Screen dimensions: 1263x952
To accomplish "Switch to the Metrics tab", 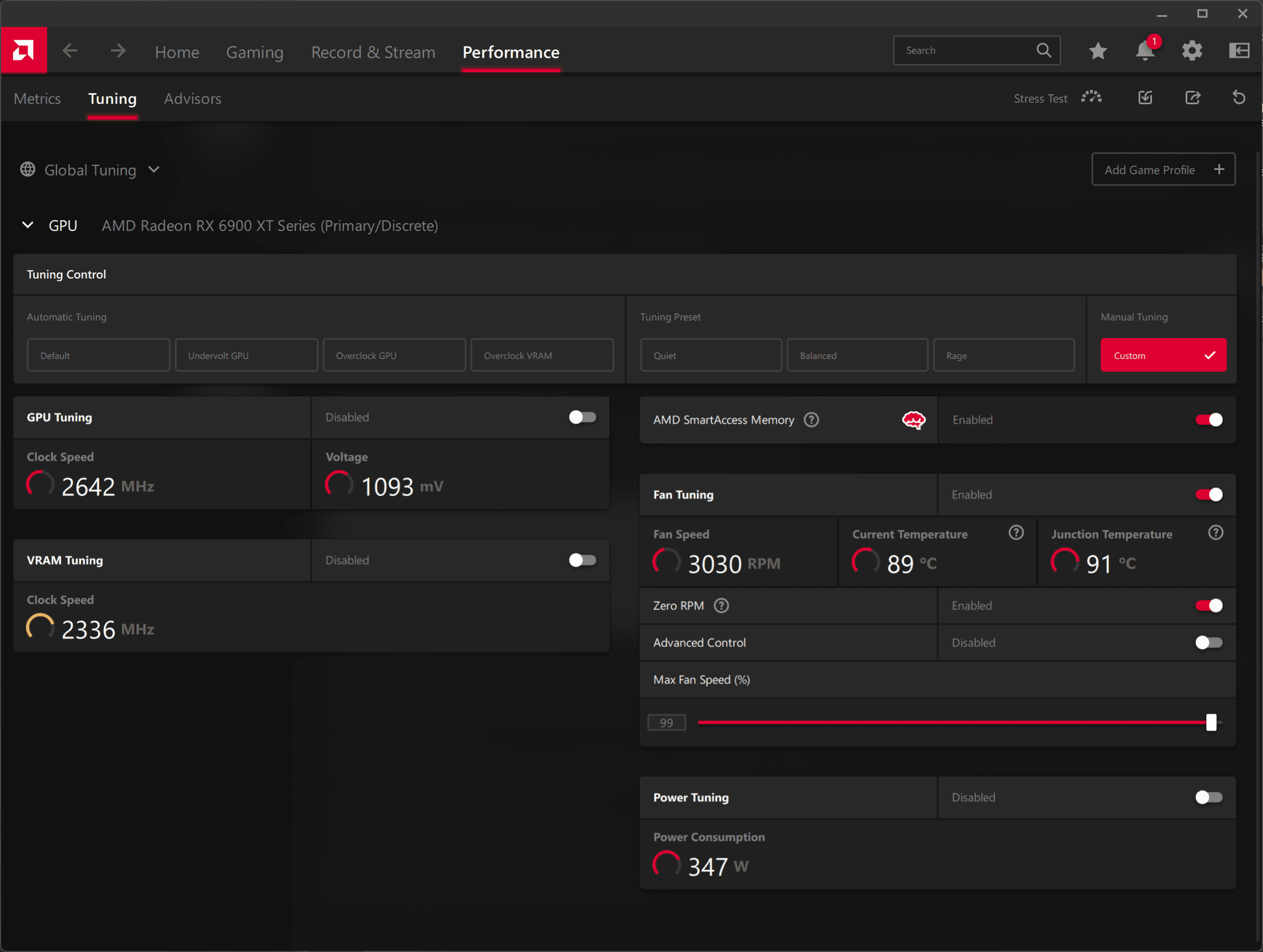I will 37,99.
